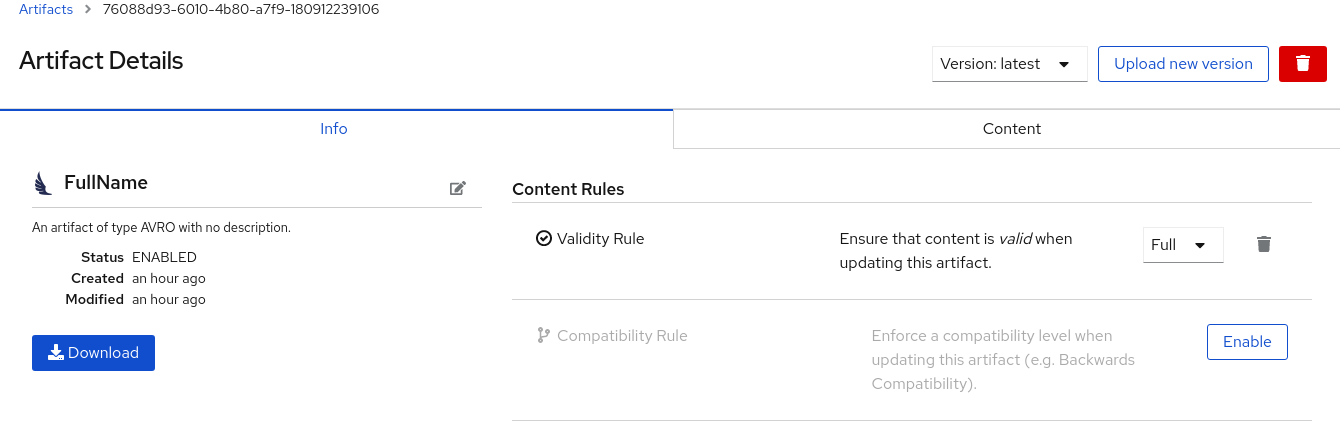
Task: Click the ENABLED status value
Action: point(164,257)
